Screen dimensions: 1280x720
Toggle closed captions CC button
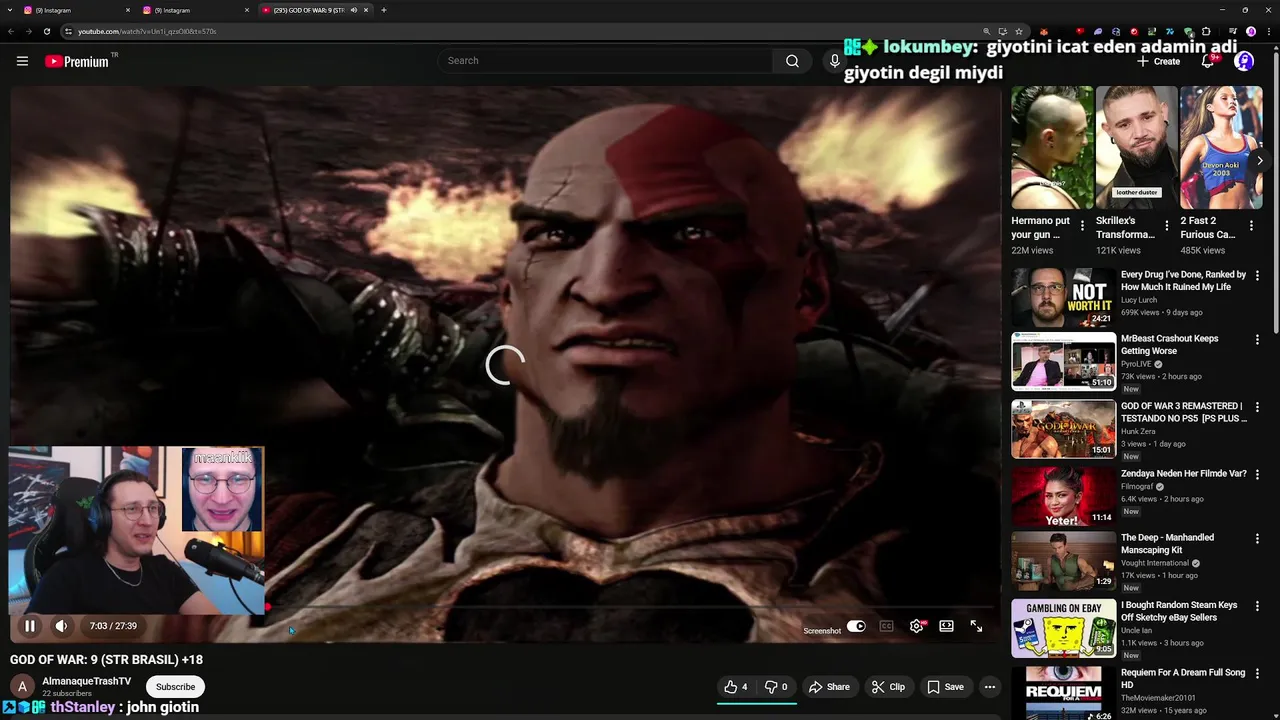click(886, 626)
